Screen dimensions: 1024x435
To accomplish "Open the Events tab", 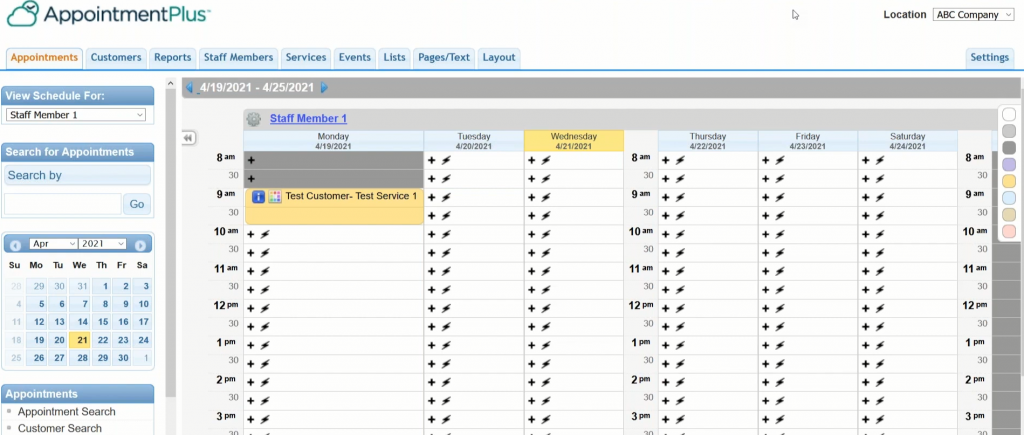I will [355, 57].
